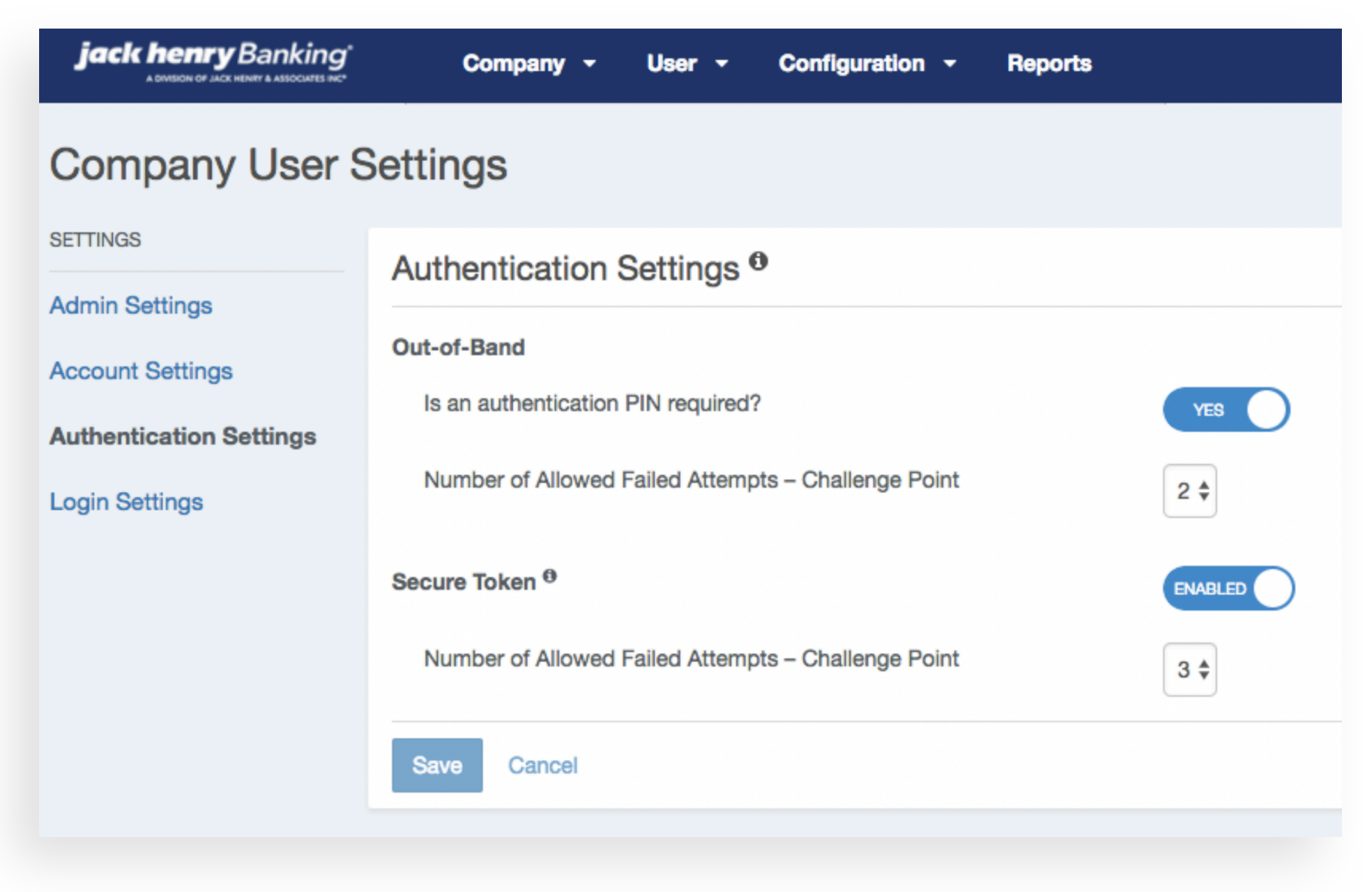Click info icon next to Secure Token
The height and width of the screenshot is (892, 1372).
point(550,576)
